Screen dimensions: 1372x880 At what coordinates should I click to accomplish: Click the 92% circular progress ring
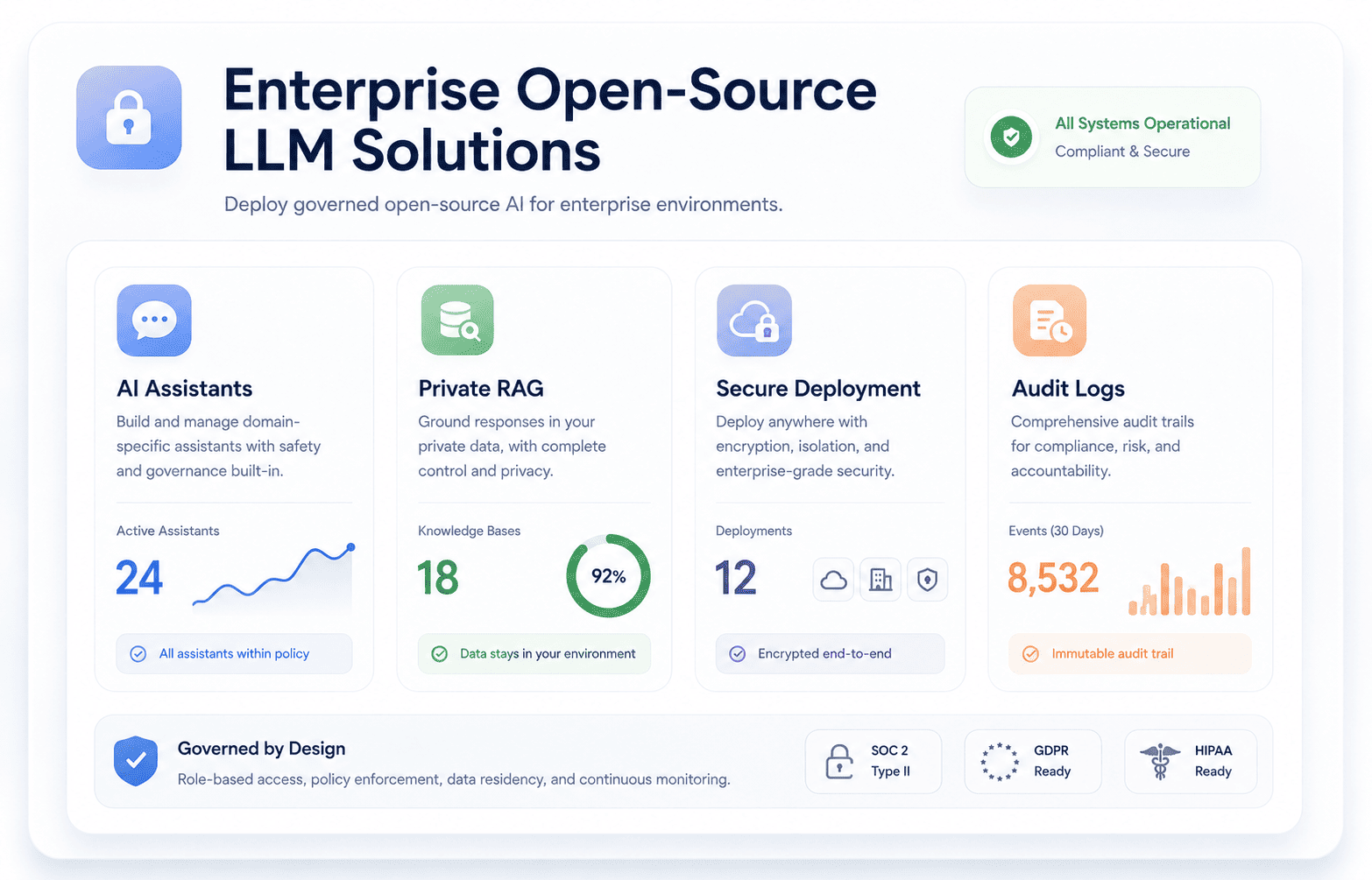pyautogui.click(x=609, y=576)
